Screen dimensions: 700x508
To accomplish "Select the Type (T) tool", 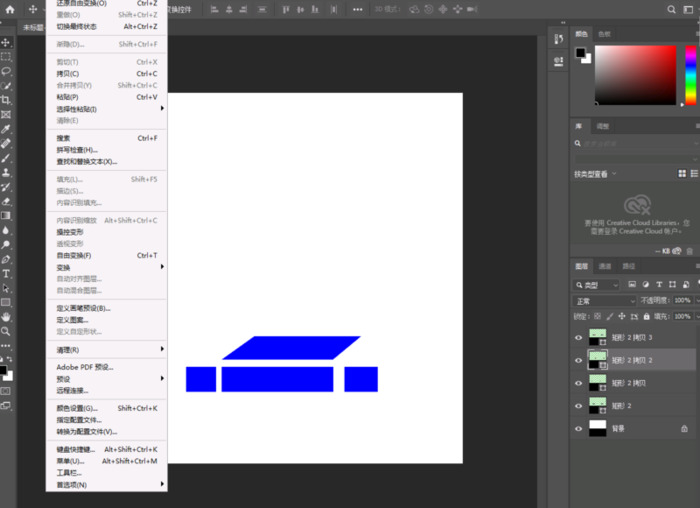I will point(6,273).
